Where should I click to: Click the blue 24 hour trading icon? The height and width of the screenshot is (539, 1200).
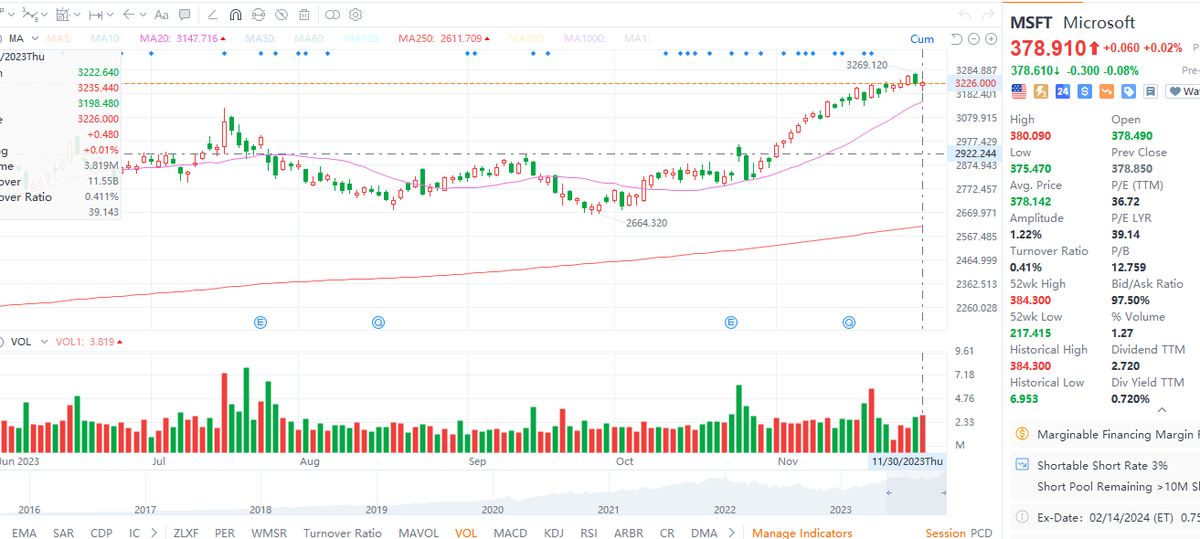[1063, 91]
